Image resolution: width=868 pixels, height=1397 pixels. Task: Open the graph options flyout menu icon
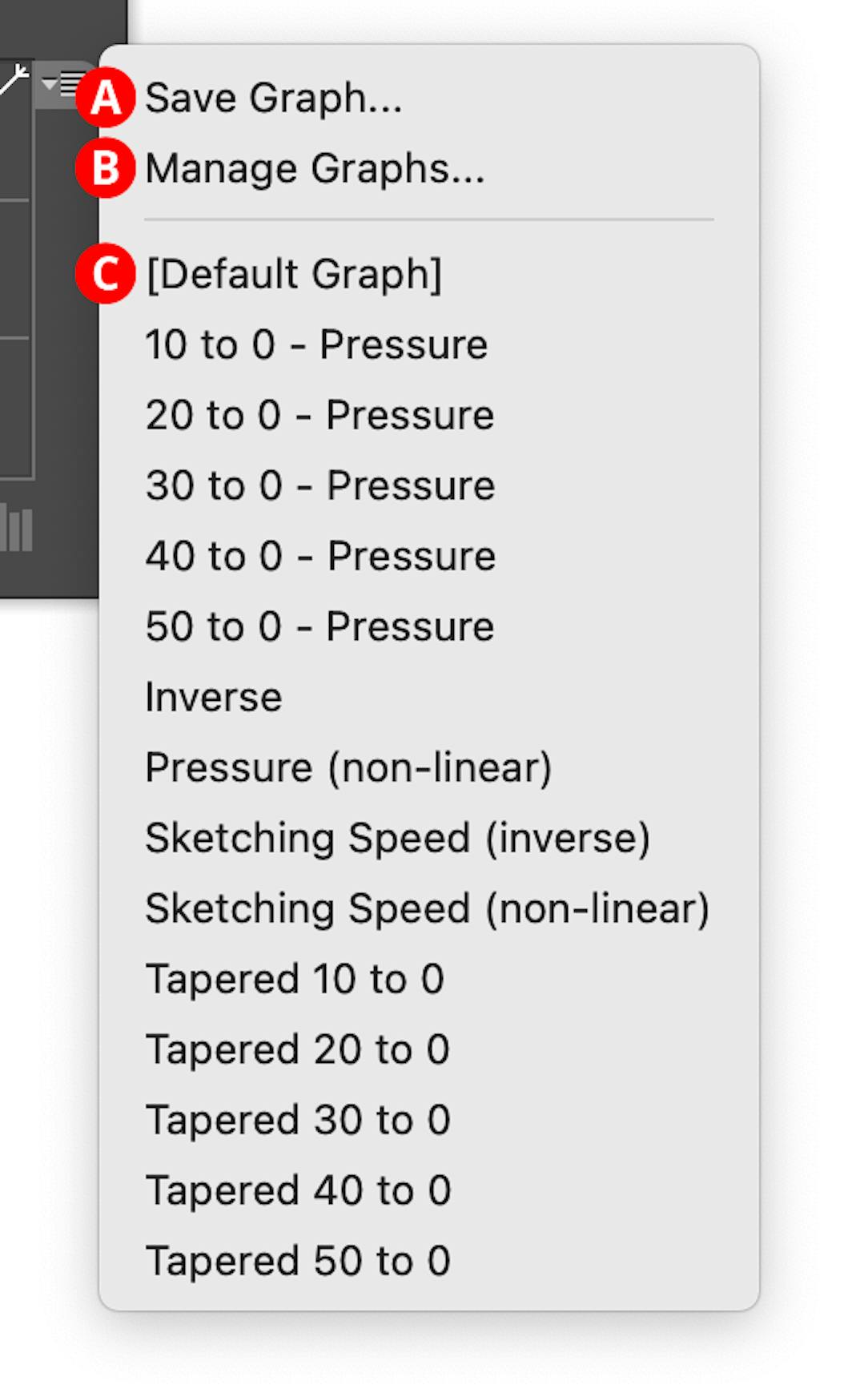click(x=70, y=80)
